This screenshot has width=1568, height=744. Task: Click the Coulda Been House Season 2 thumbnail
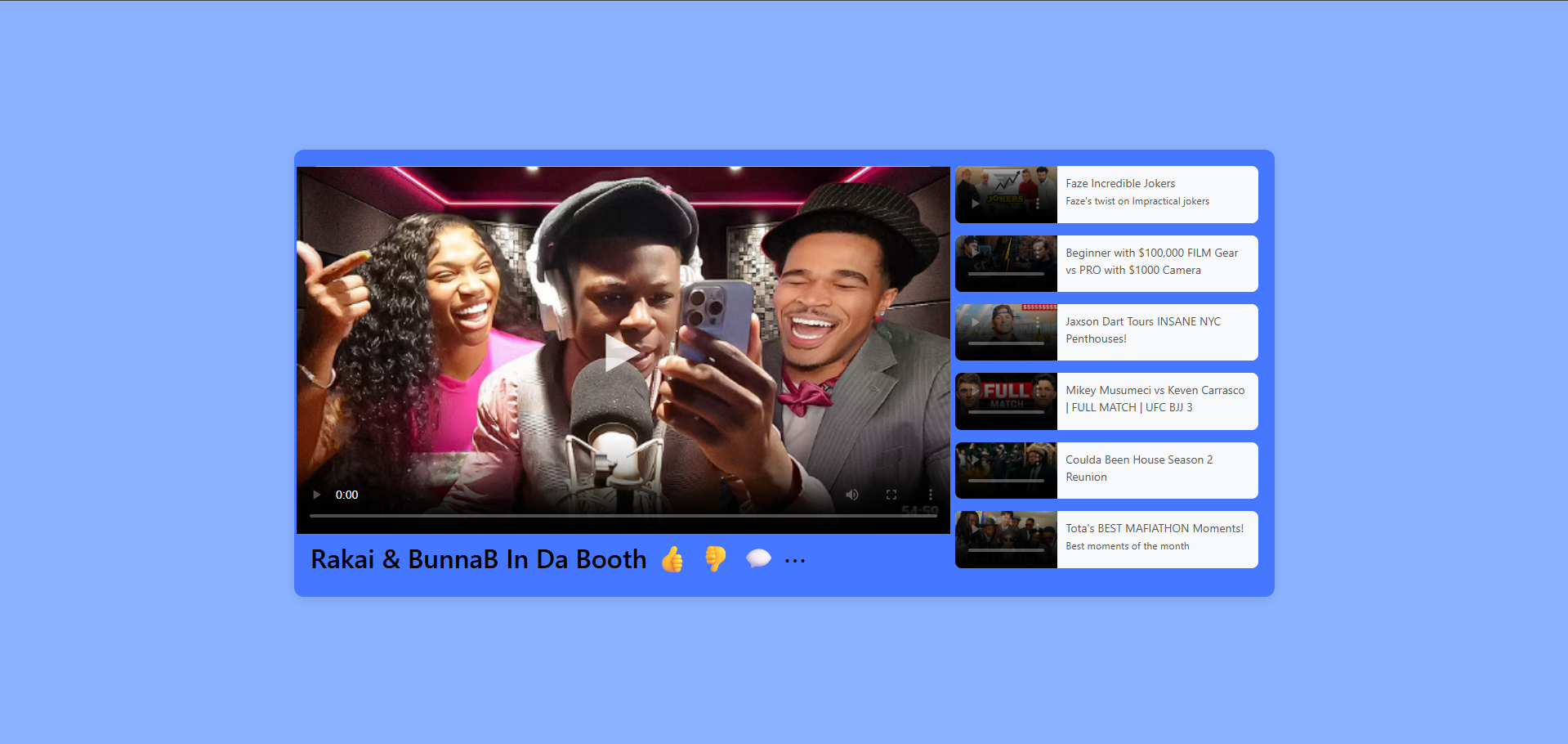point(1006,470)
